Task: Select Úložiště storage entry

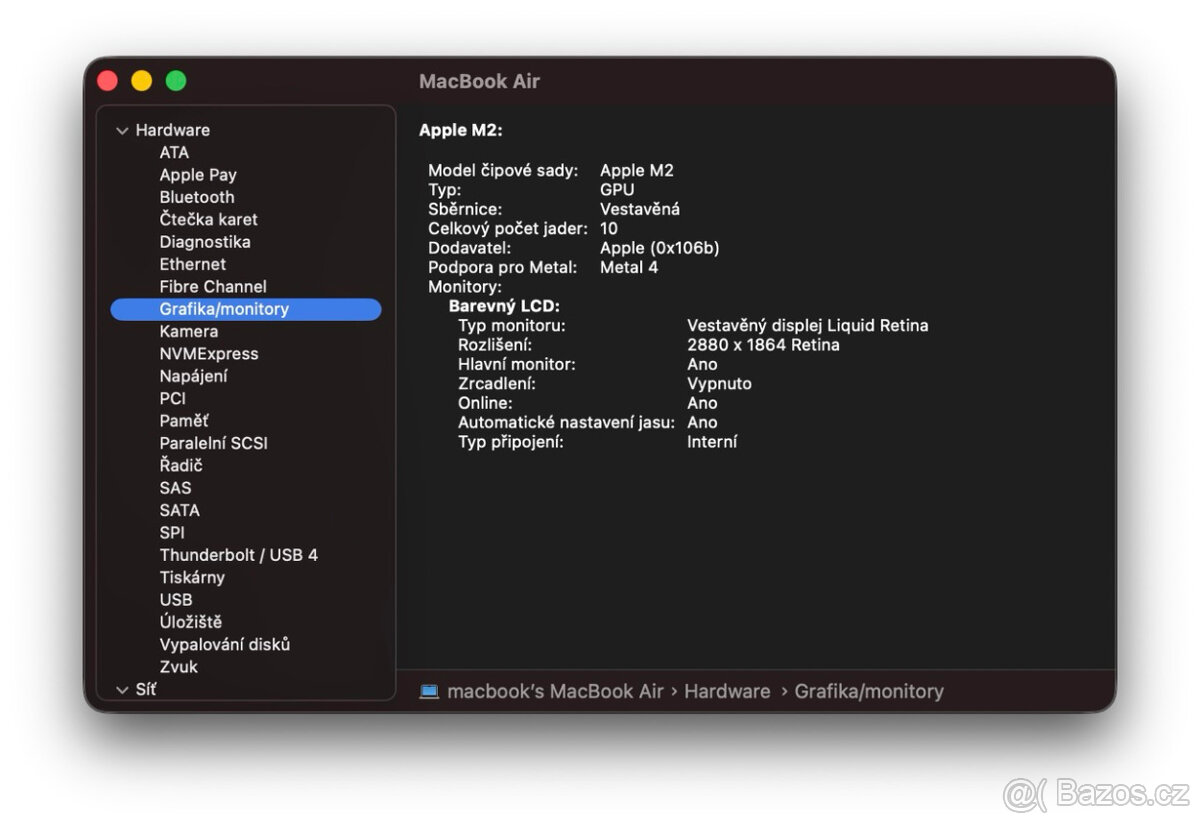Action: [x=191, y=622]
